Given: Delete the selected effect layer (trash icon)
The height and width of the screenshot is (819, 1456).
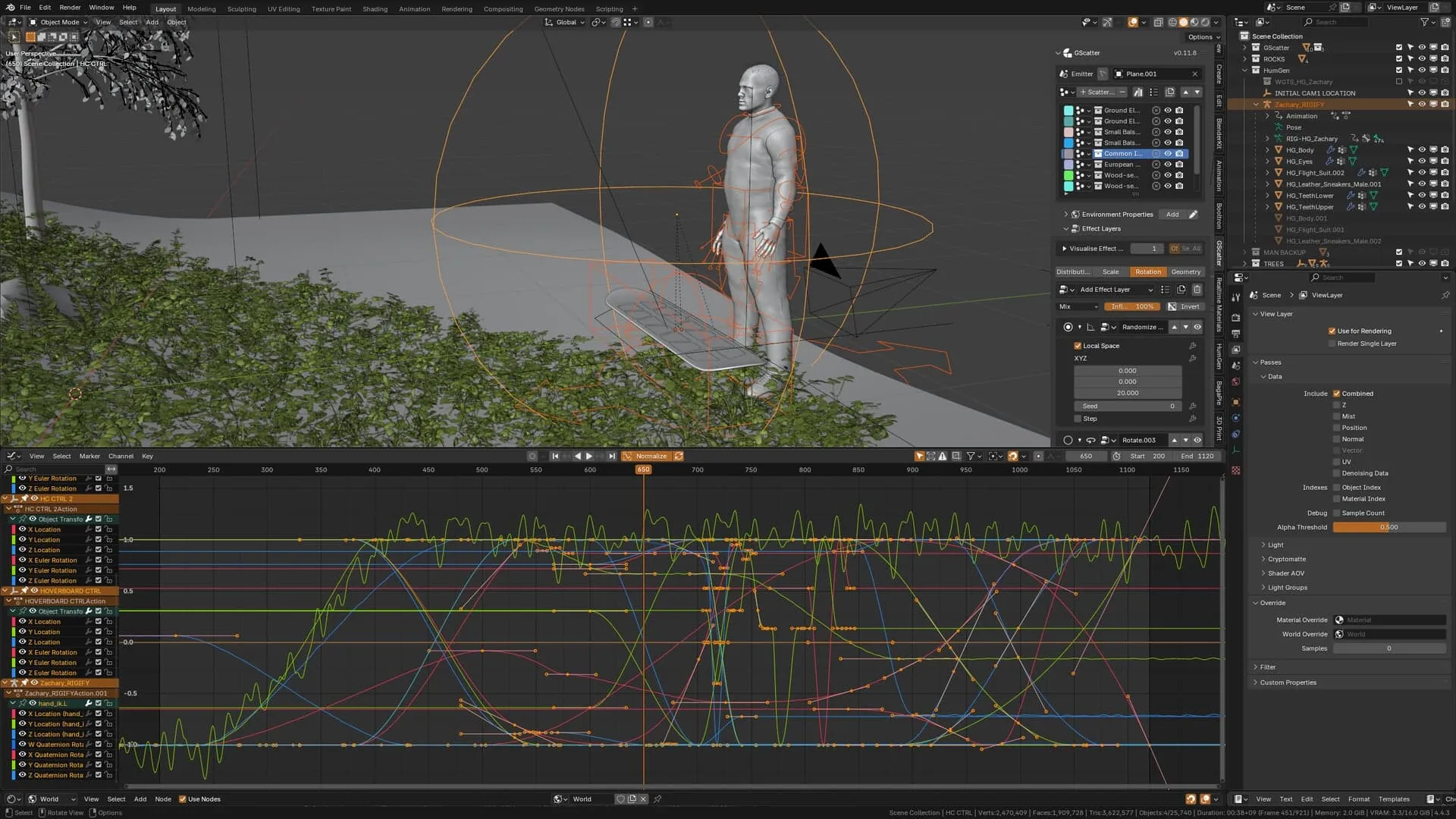Looking at the screenshot, I should [x=1197, y=290].
